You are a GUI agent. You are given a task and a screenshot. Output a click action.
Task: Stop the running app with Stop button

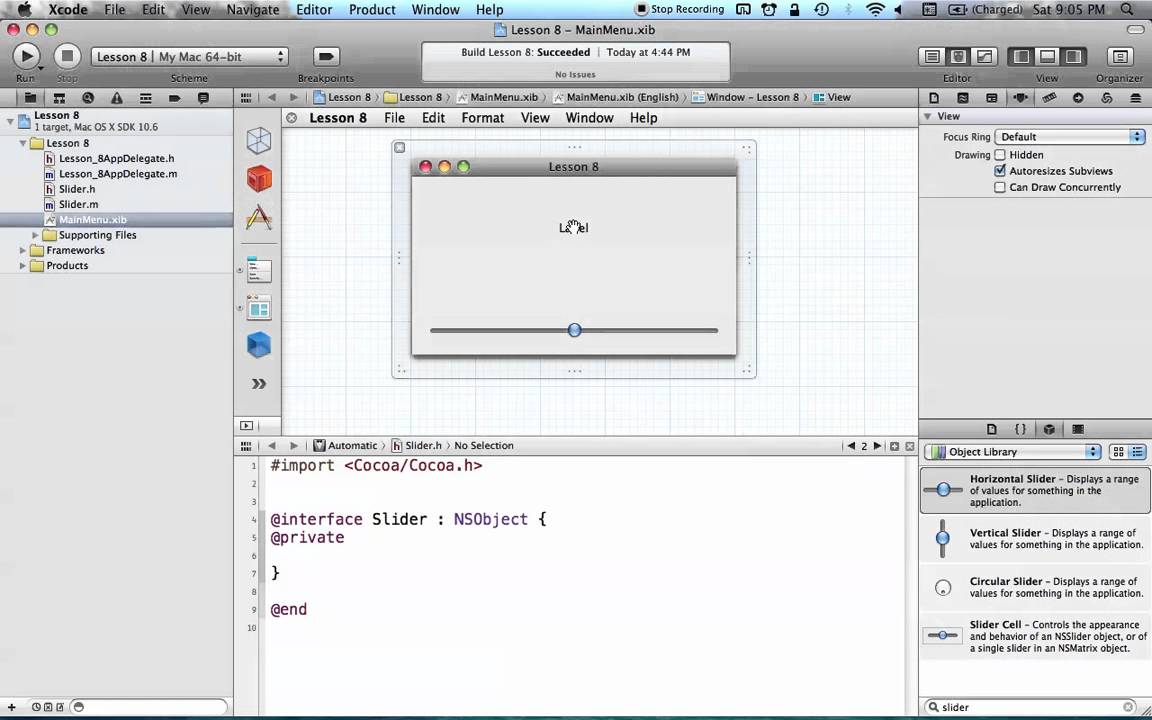pos(67,56)
